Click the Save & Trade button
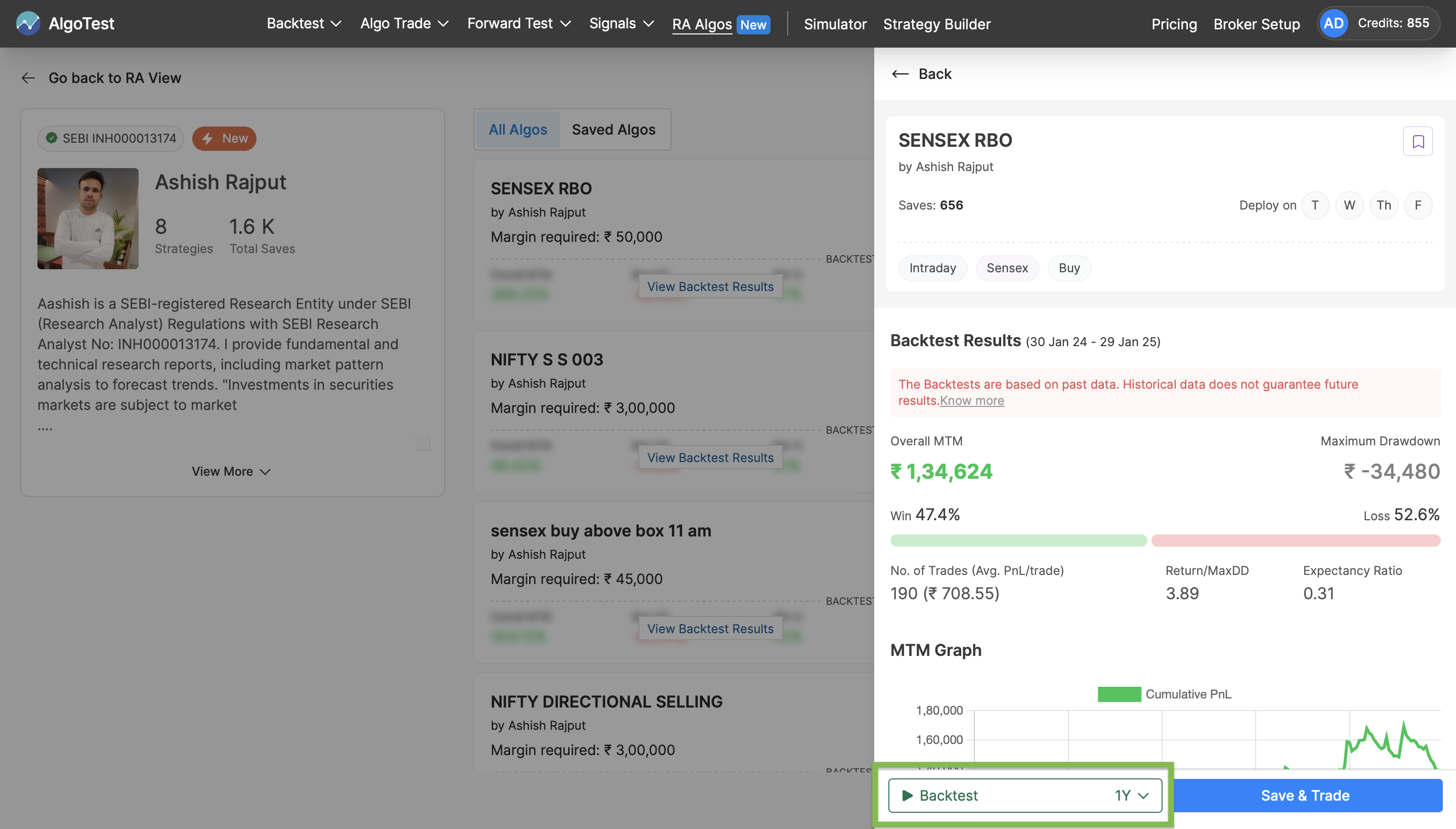 pyautogui.click(x=1305, y=796)
